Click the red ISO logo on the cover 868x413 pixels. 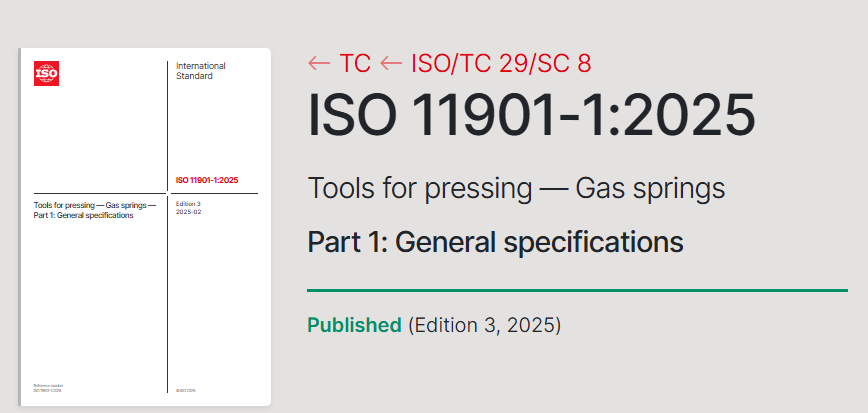pyautogui.click(x=46, y=74)
